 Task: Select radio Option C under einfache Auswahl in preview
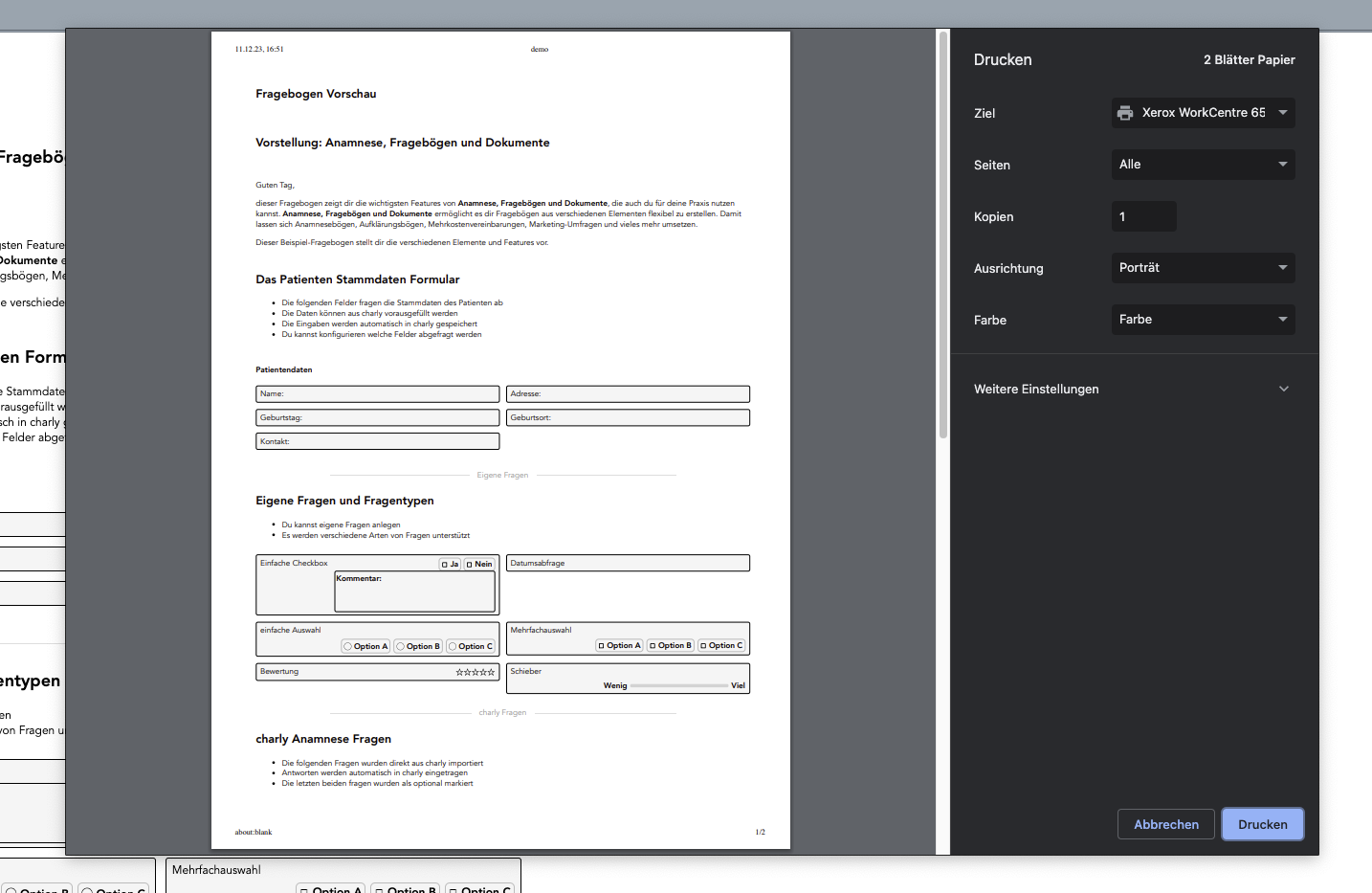(x=453, y=647)
